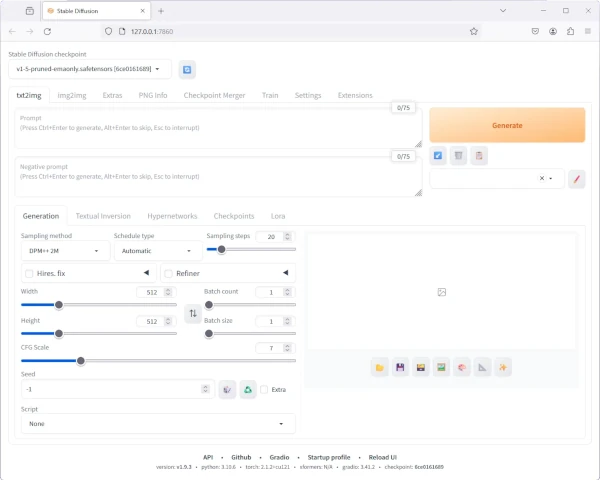Open images output folder icon
The height and width of the screenshot is (480, 600).
click(x=380, y=367)
